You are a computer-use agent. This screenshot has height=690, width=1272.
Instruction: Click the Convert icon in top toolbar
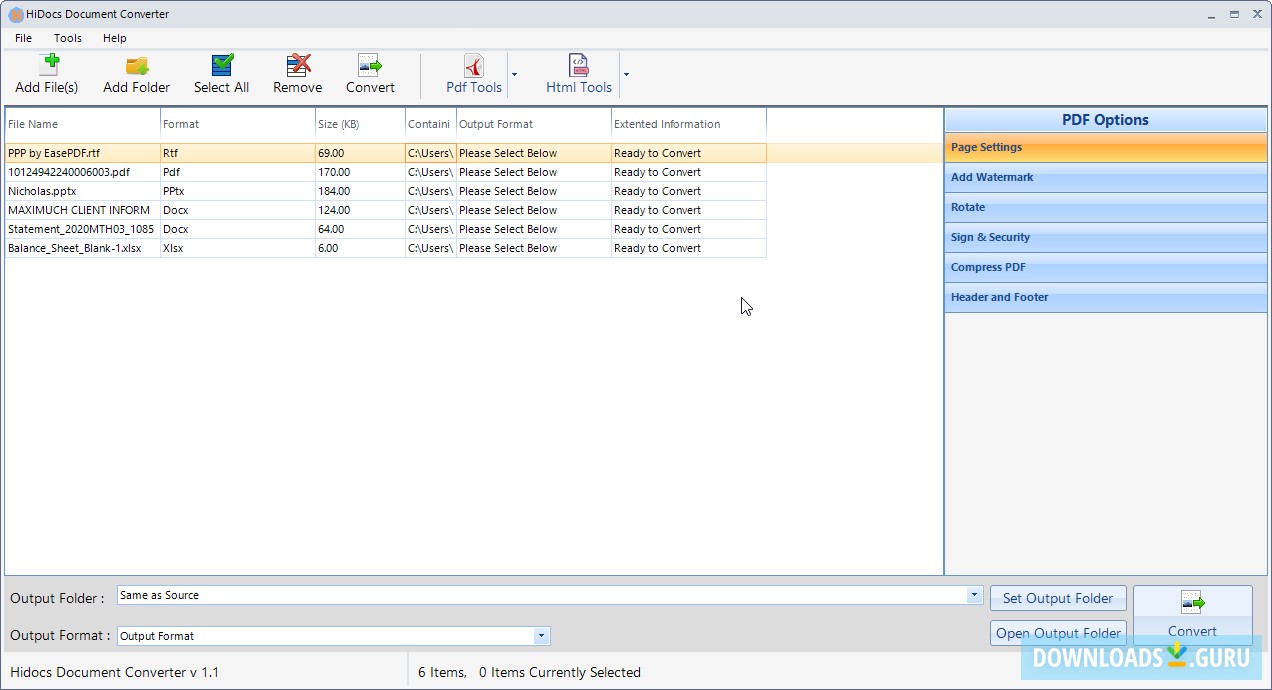370,66
